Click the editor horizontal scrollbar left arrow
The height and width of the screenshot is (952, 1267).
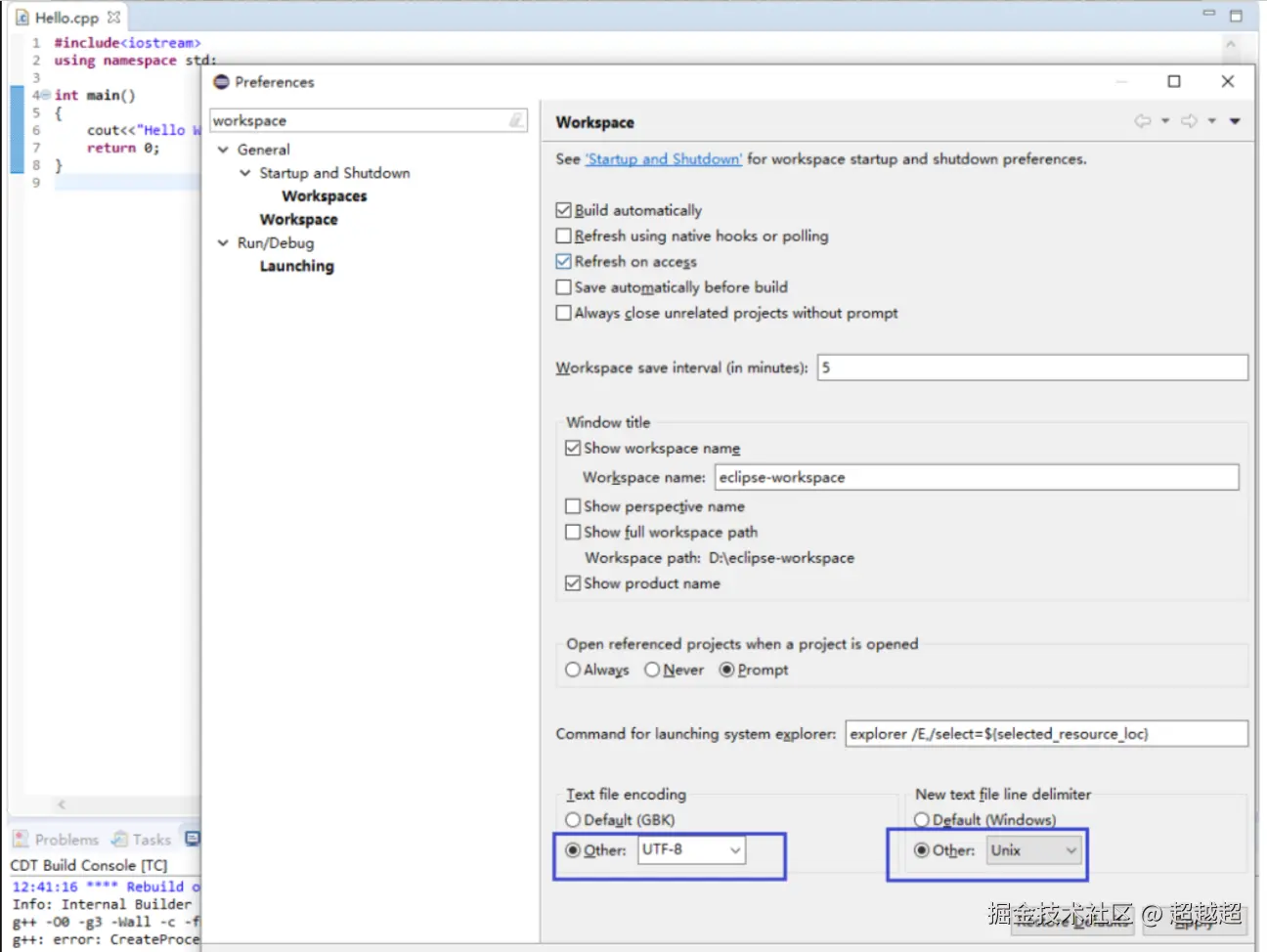[62, 804]
